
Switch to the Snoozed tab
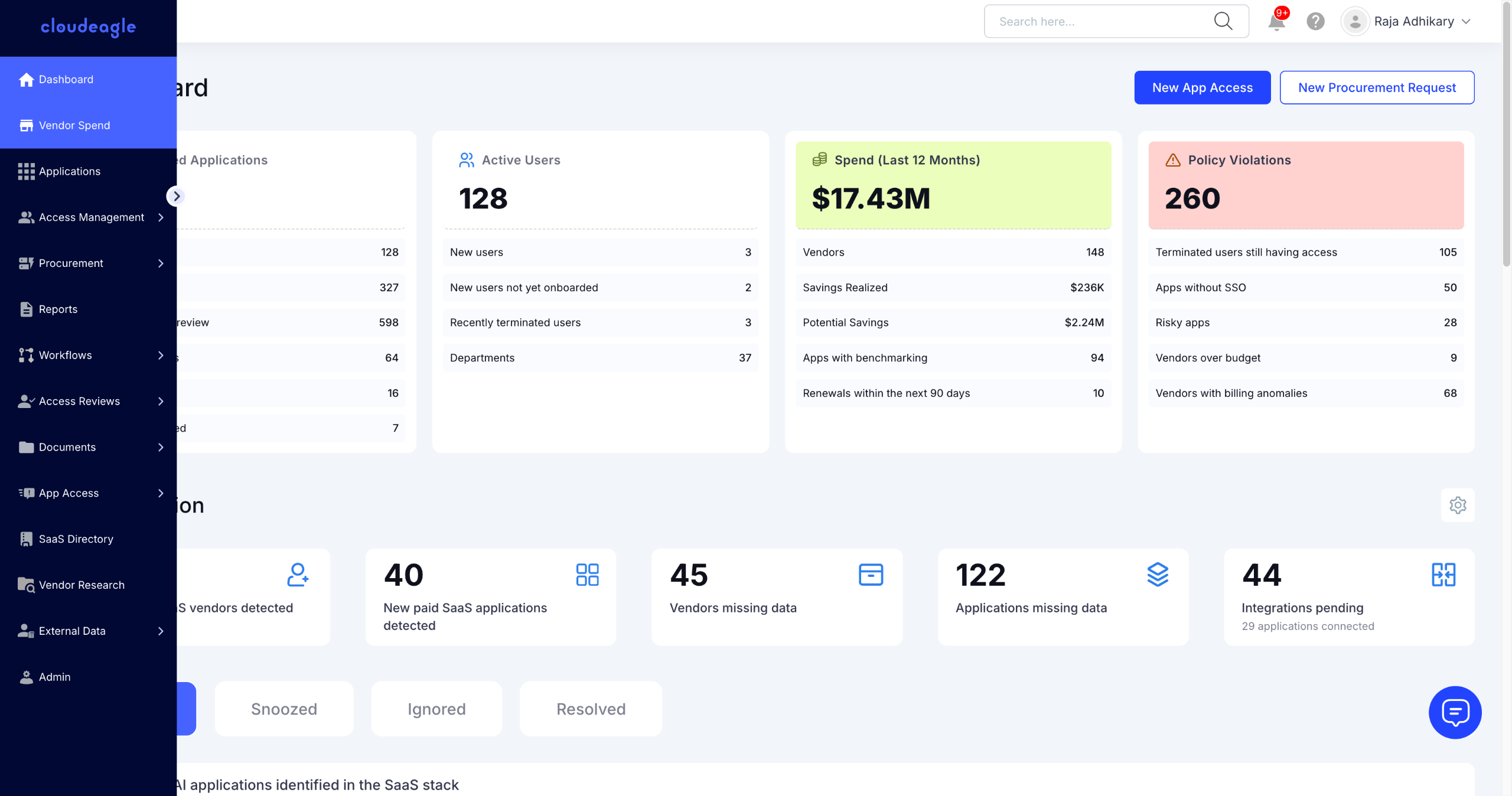click(x=283, y=709)
